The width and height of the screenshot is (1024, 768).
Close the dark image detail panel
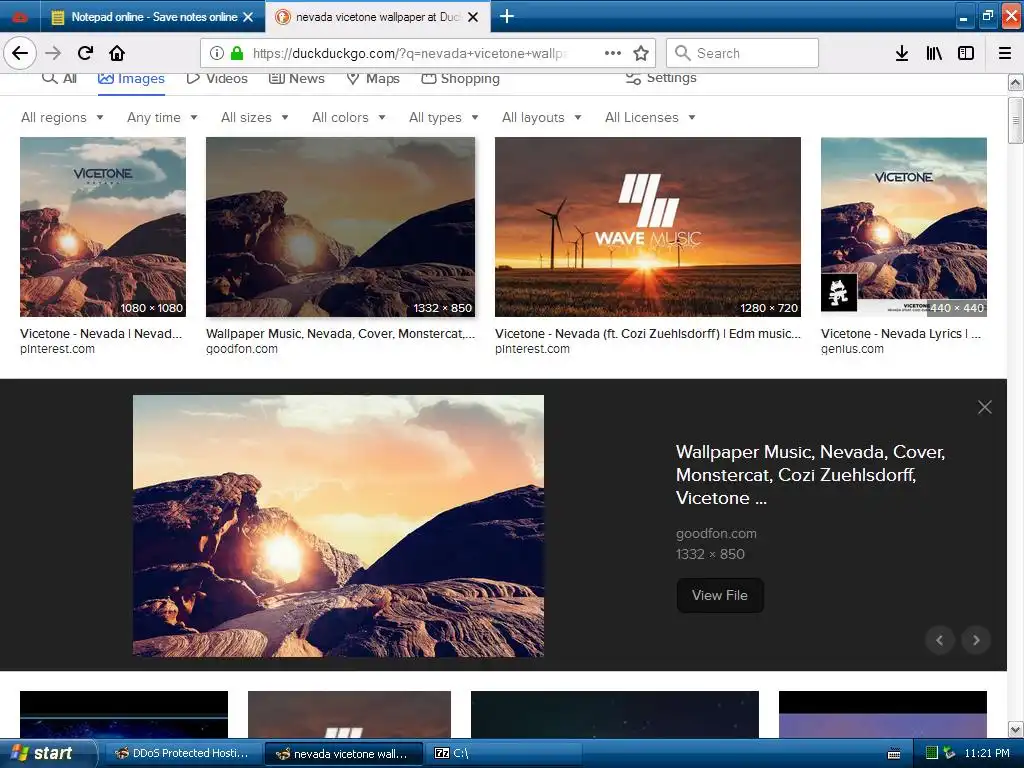985,407
